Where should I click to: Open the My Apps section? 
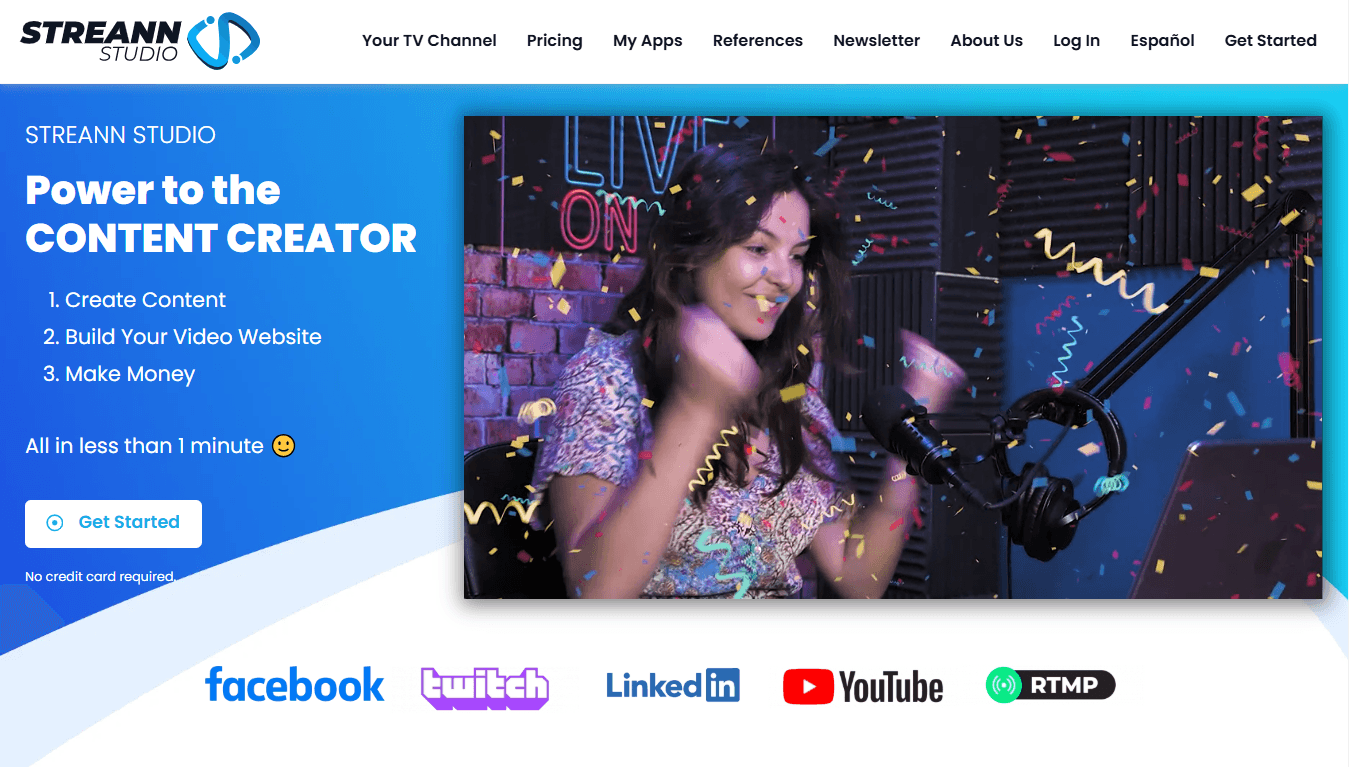[647, 40]
